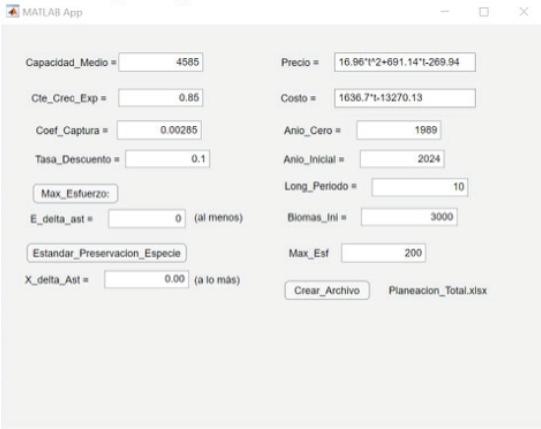Focus the Long_Periodo input field
The height and width of the screenshot is (429, 541).
[420, 187]
